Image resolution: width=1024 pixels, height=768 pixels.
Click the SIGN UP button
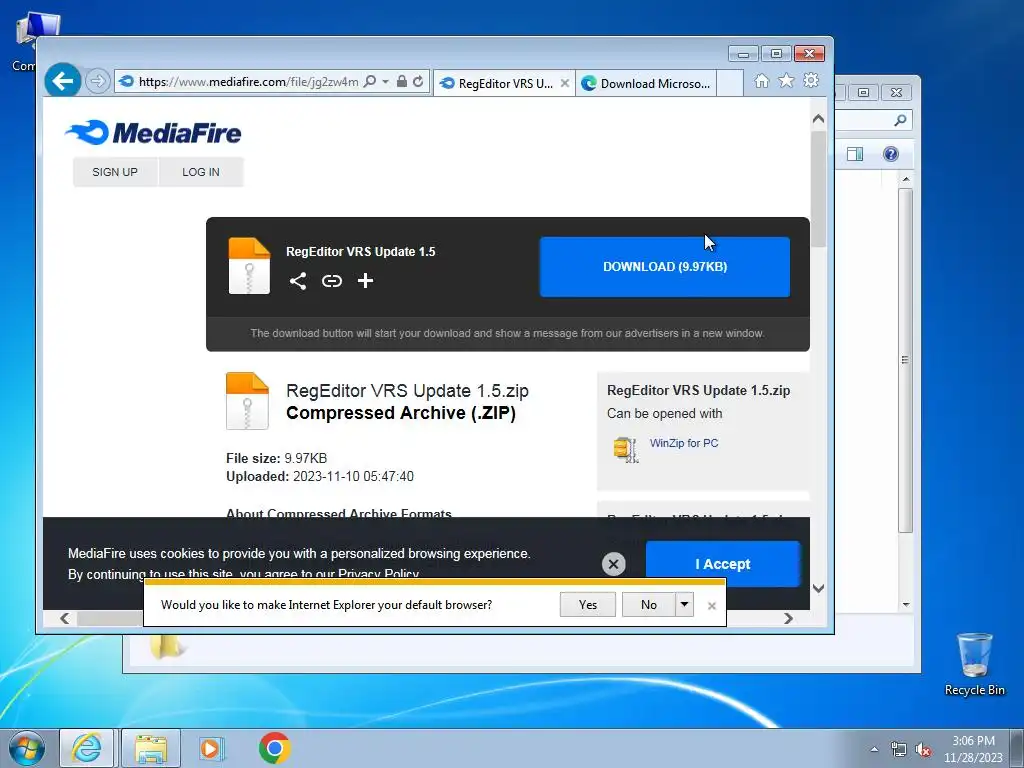[x=115, y=172]
